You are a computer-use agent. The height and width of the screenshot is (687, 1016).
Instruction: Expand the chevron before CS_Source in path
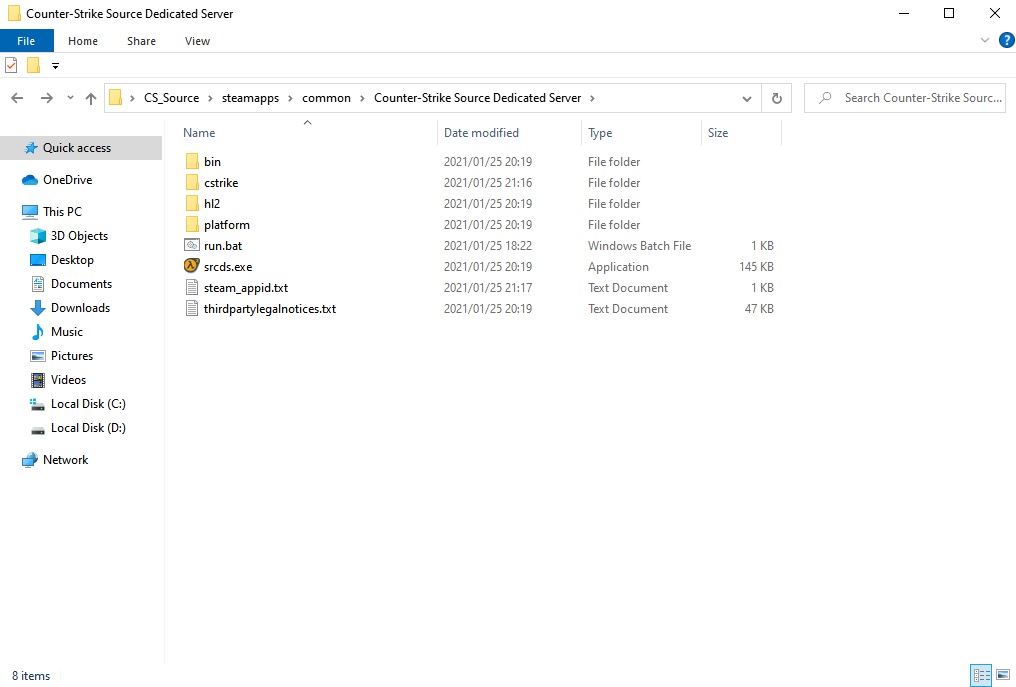(x=132, y=98)
